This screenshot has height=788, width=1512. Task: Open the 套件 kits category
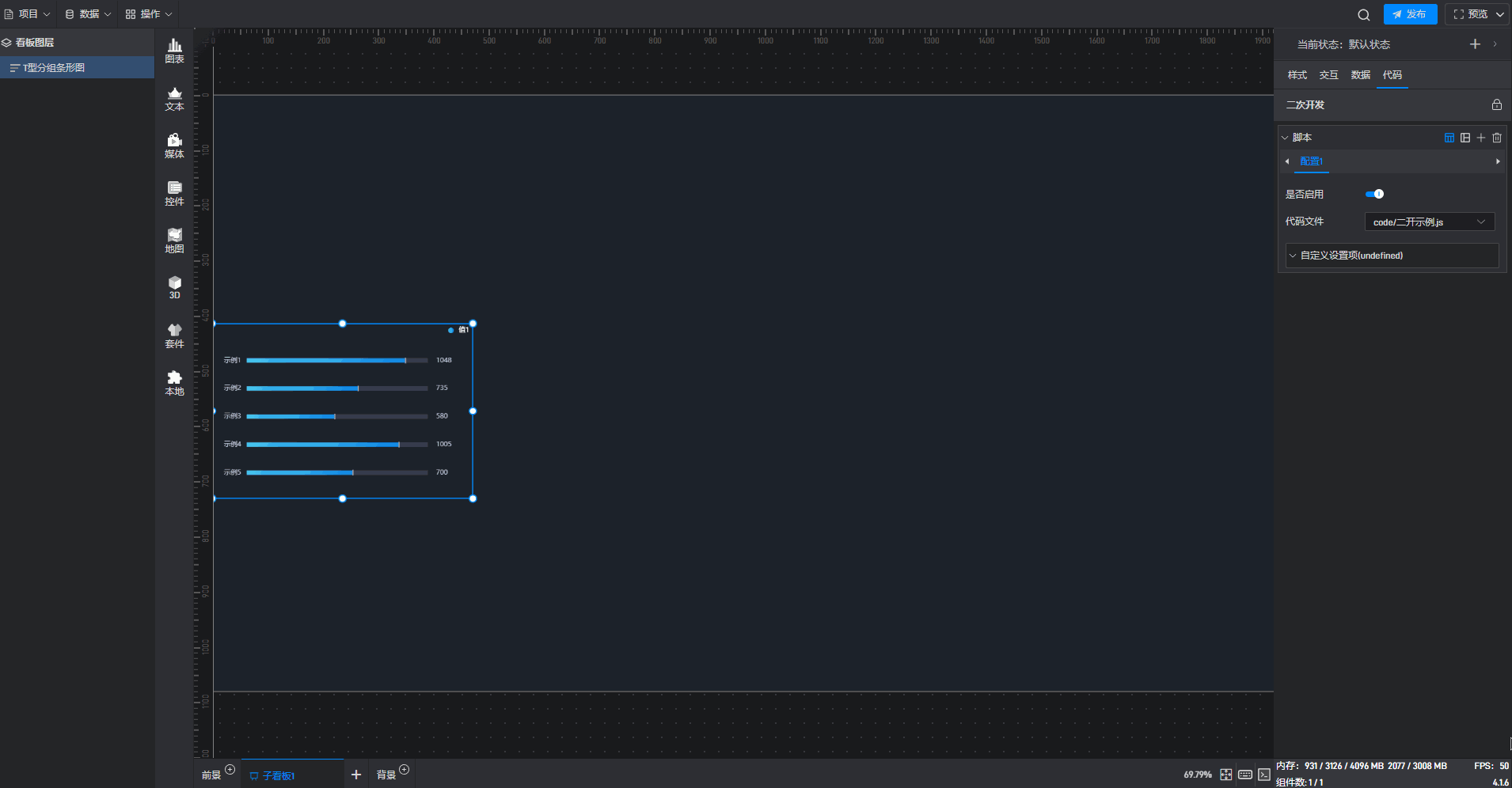pos(174,336)
